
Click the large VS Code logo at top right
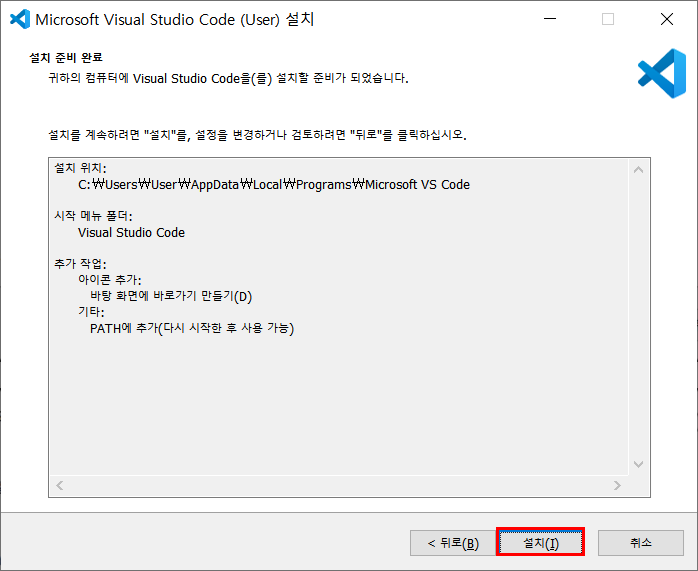click(x=662, y=73)
